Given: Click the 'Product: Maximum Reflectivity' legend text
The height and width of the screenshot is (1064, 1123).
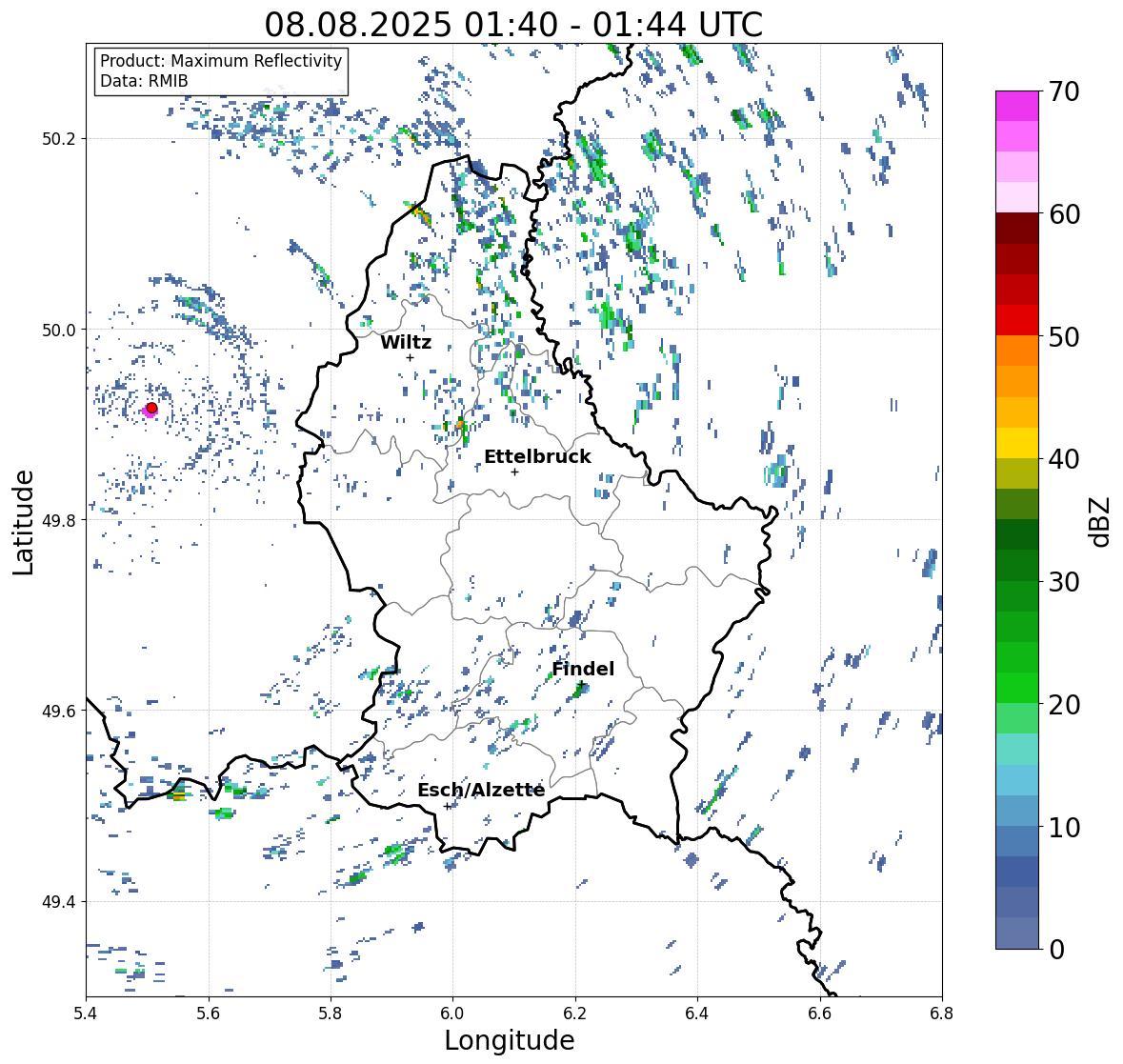Looking at the screenshot, I should [x=221, y=61].
